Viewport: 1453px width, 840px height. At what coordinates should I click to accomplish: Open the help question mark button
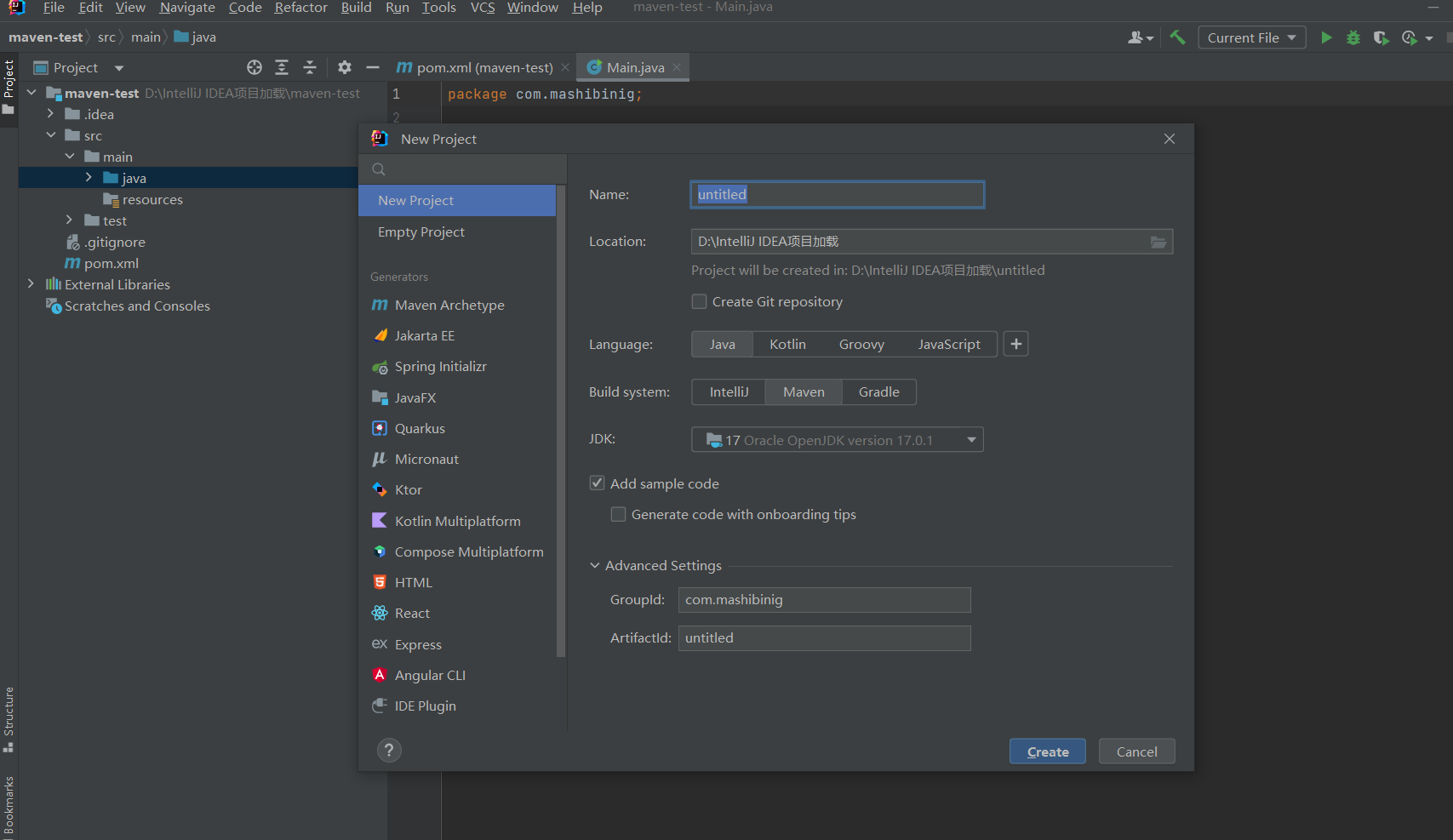click(389, 750)
